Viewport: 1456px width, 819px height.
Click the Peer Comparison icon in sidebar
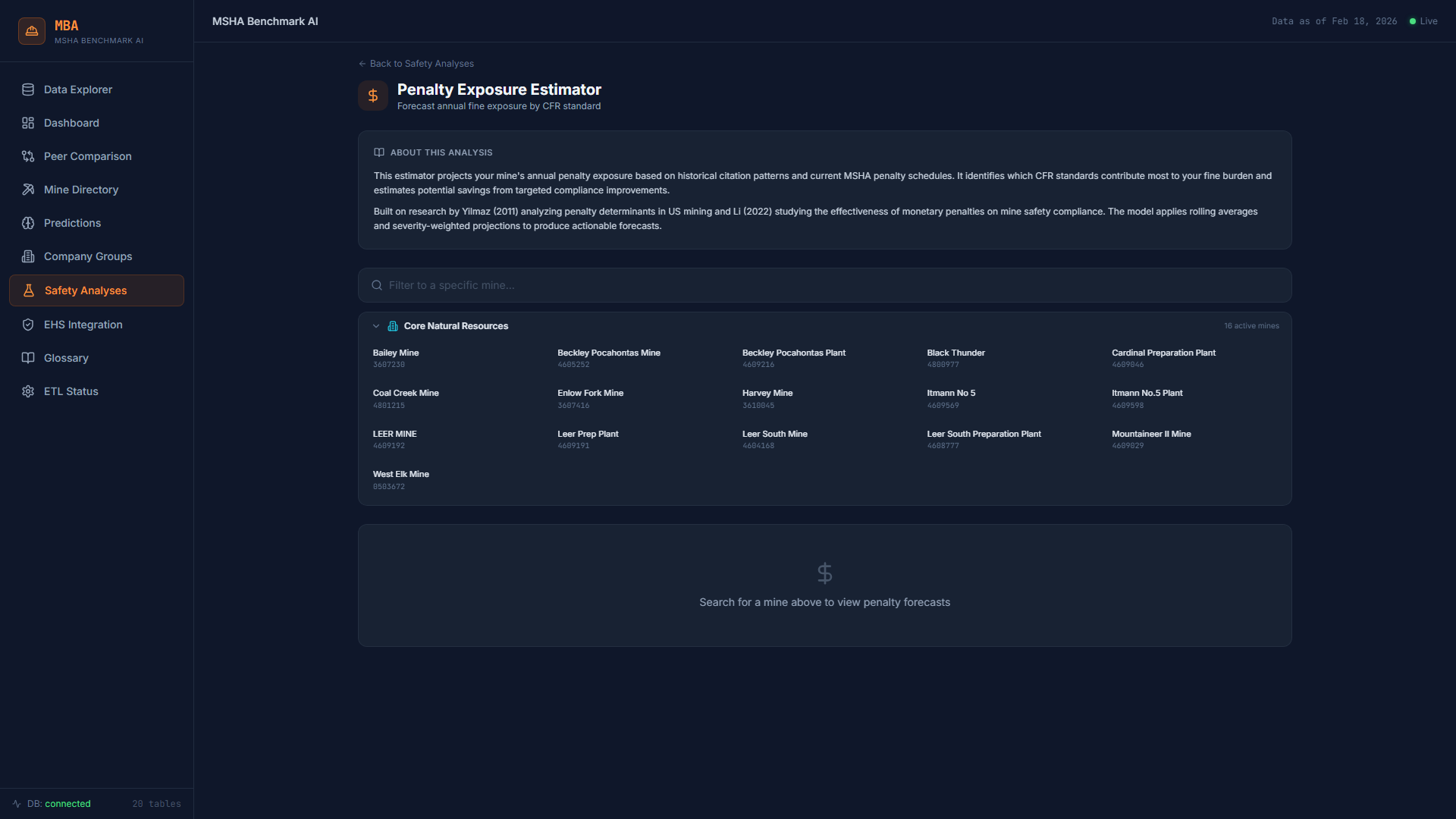(28, 156)
